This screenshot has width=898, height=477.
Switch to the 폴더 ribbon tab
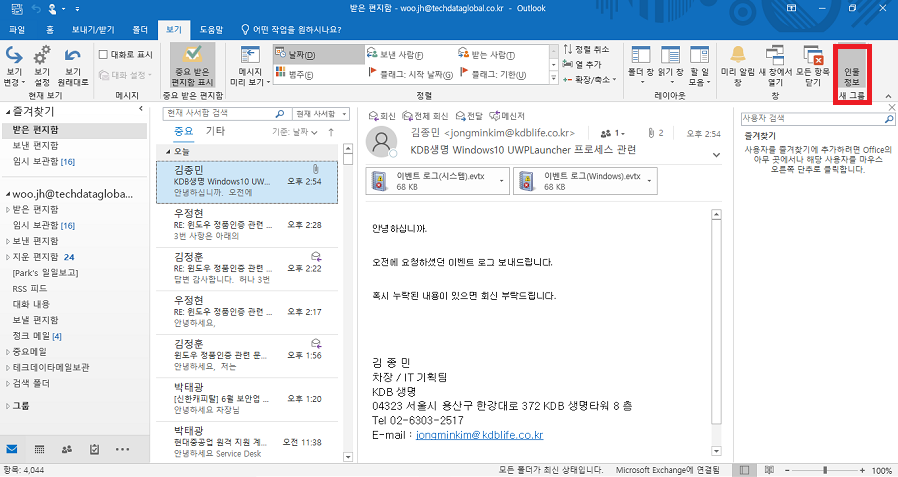pos(140,29)
